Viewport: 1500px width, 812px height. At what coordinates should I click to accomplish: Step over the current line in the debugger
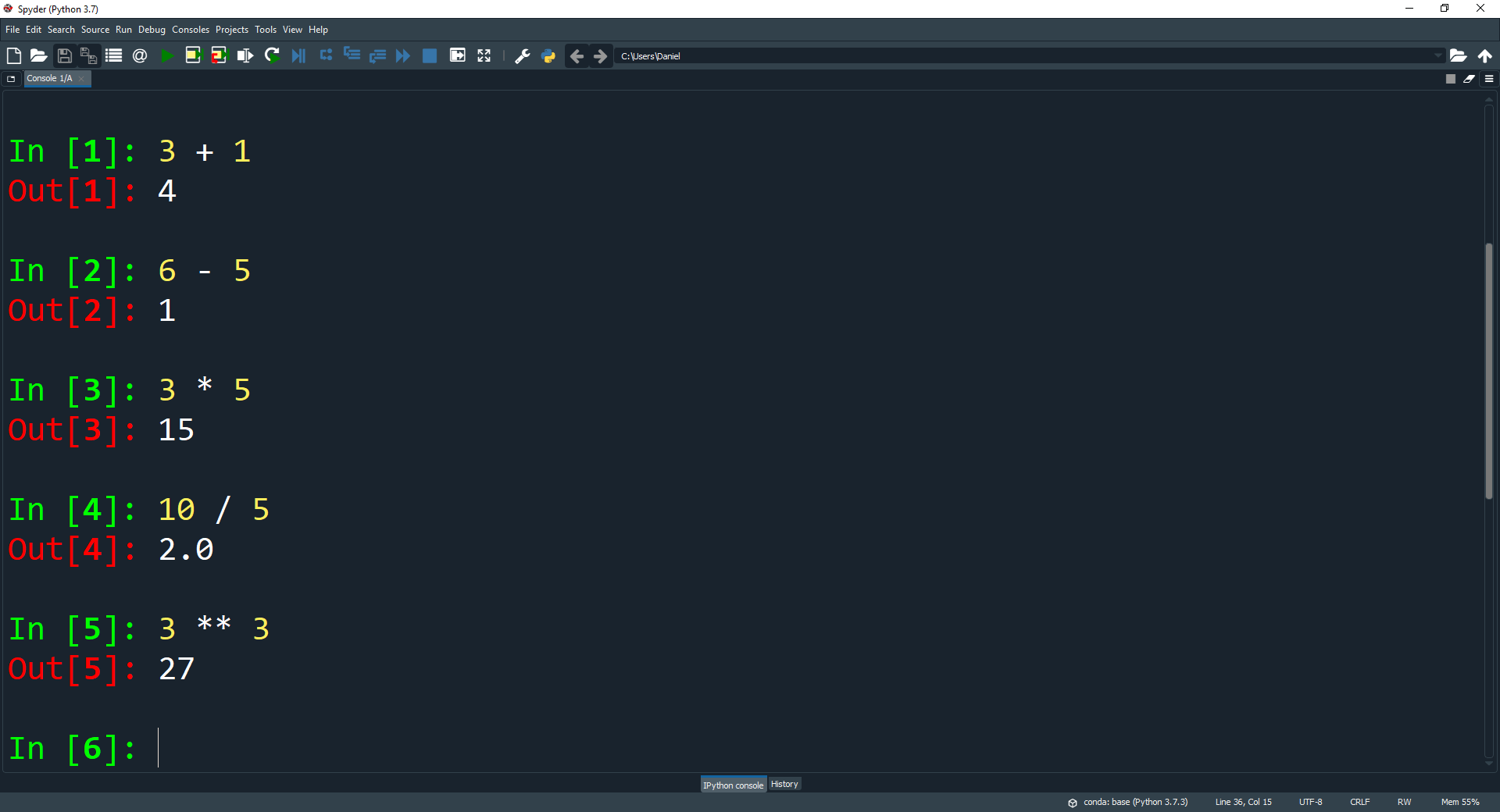pos(326,55)
